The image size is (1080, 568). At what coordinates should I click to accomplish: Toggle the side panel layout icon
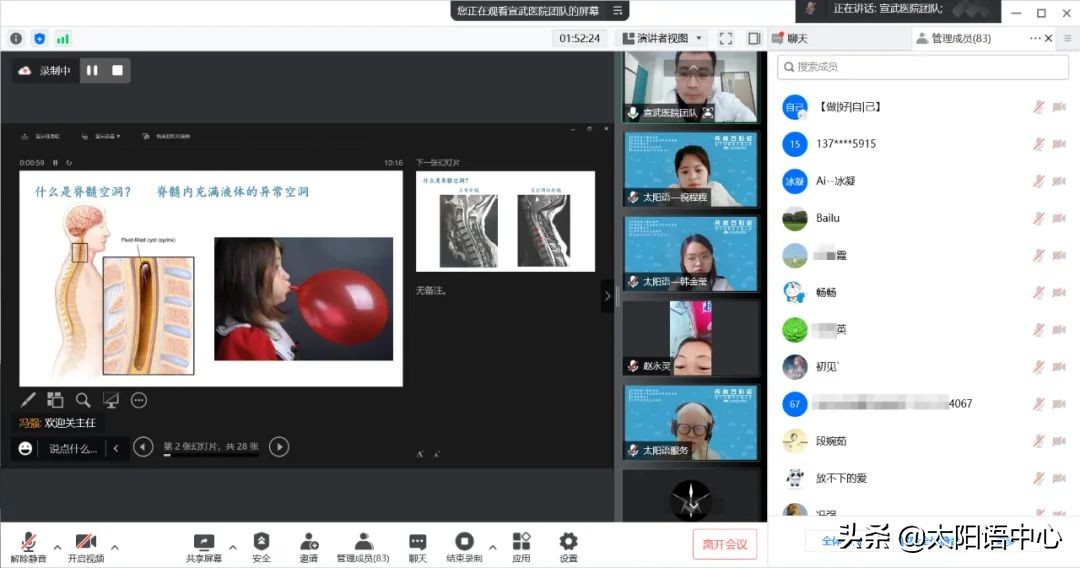pyautogui.click(x=754, y=39)
